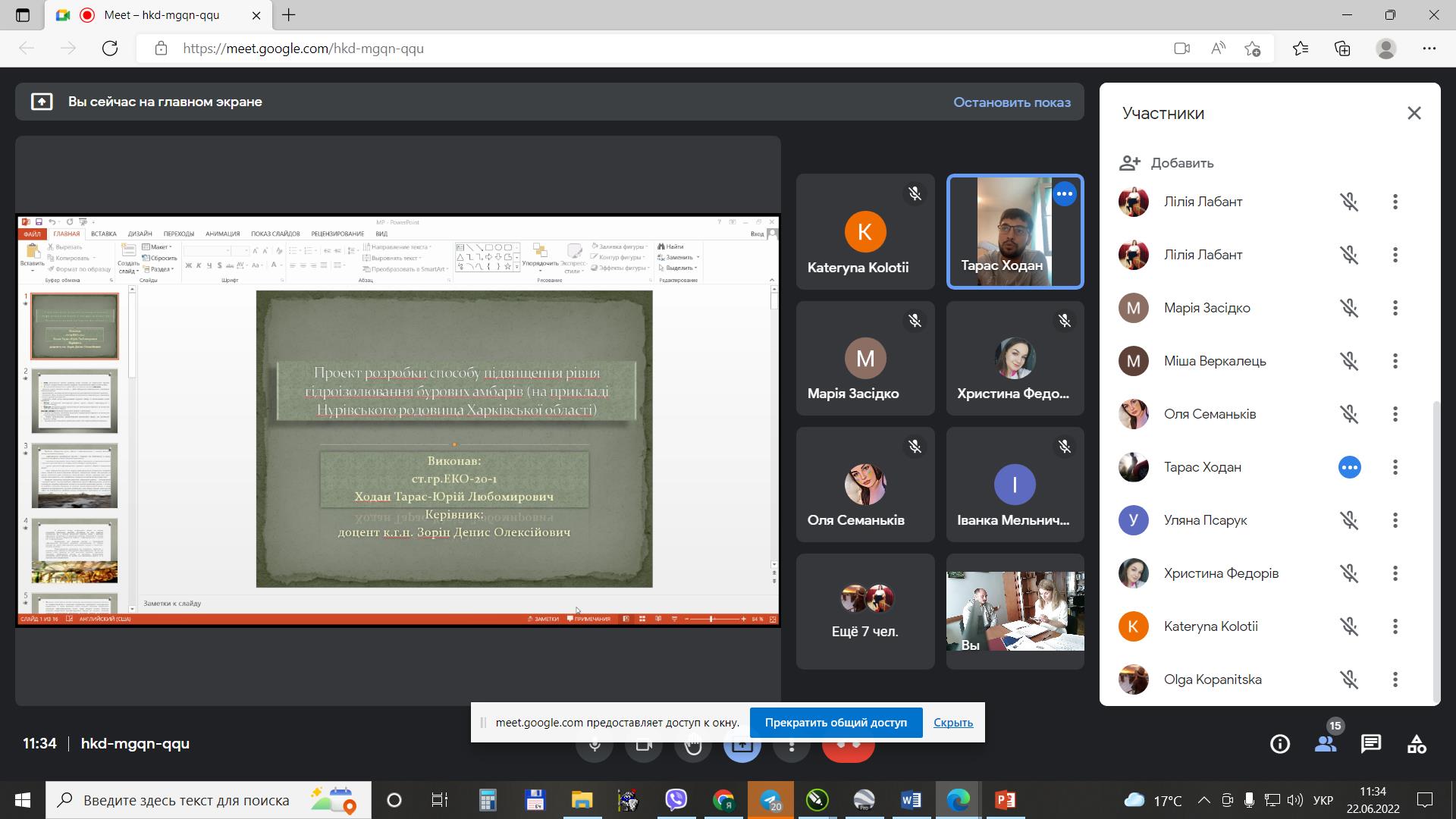Mute Olga Kopanitska in participants list
The image size is (1456, 819).
coord(1349,679)
